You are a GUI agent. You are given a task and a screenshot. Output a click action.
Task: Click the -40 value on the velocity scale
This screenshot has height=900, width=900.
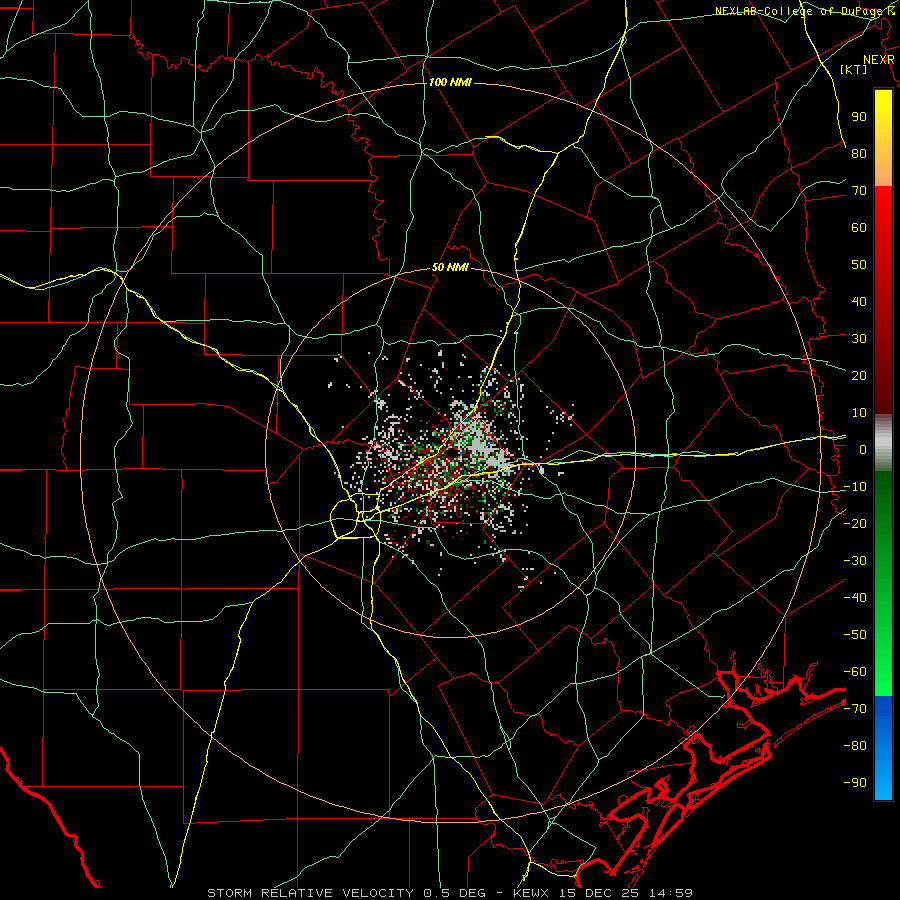[x=855, y=598]
